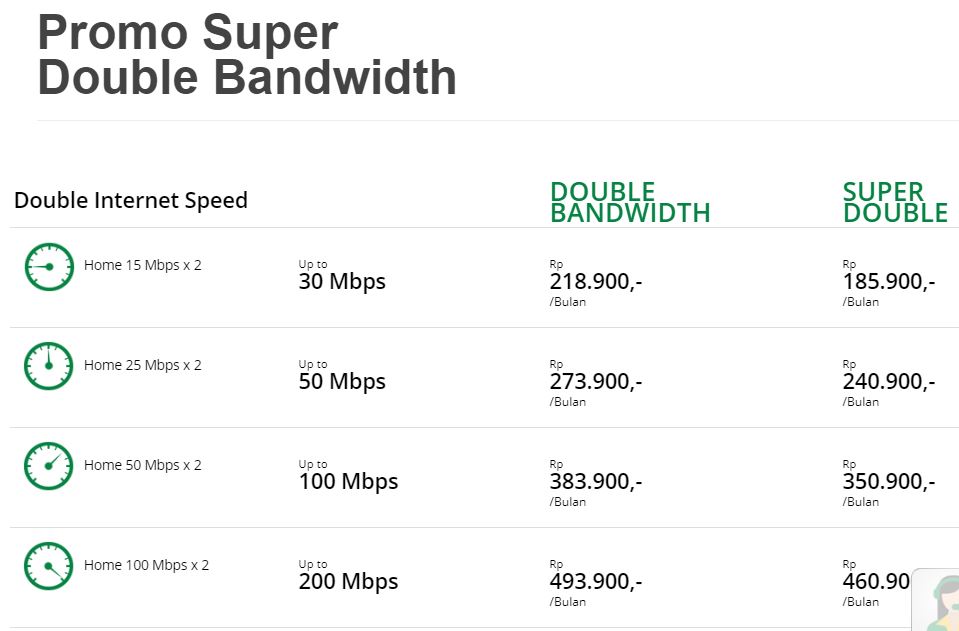
Task: Click the Home 50 Mbps speedometer icon
Action: click(x=49, y=466)
